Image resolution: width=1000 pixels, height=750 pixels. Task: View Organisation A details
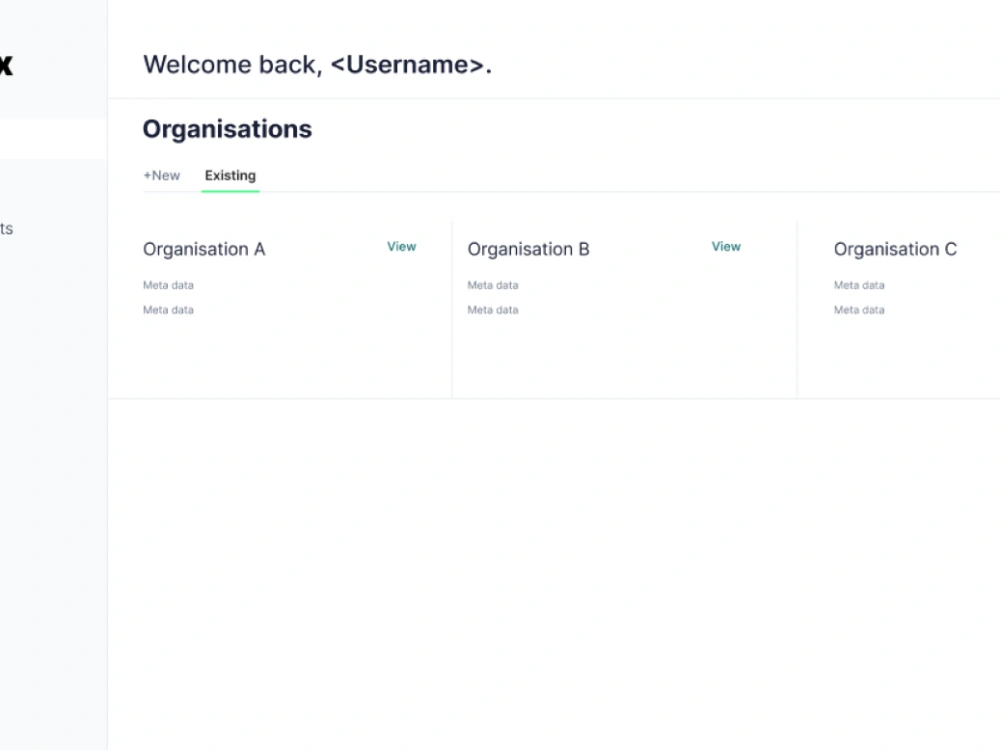[402, 247]
